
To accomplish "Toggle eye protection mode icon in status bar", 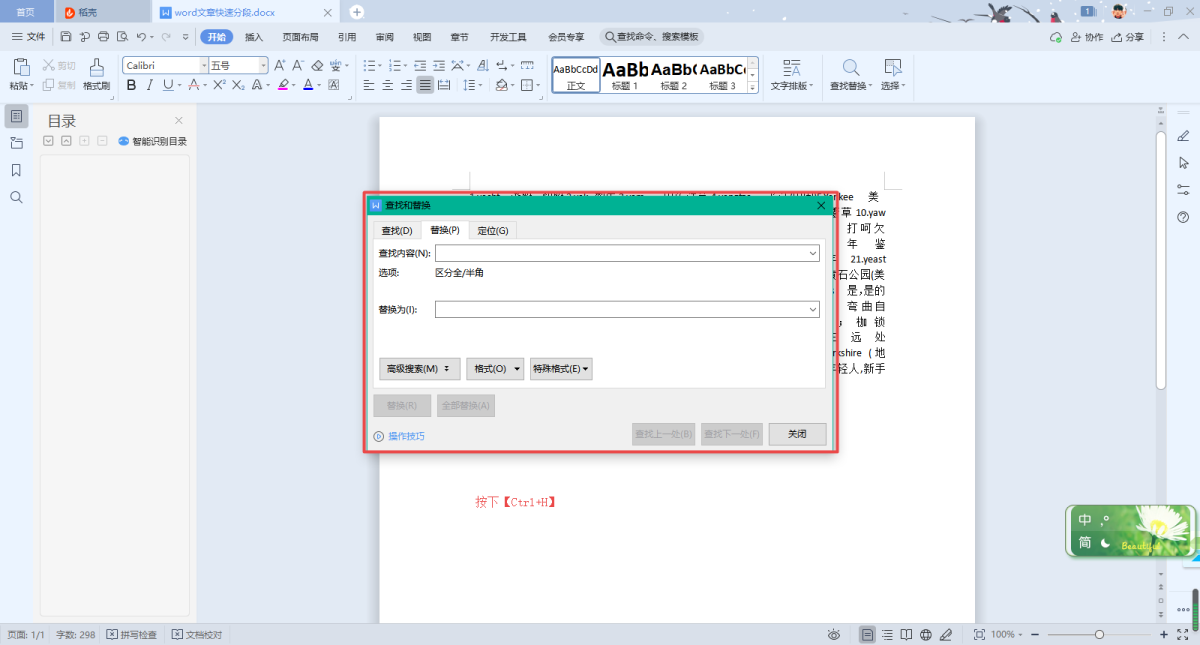I will point(834,635).
